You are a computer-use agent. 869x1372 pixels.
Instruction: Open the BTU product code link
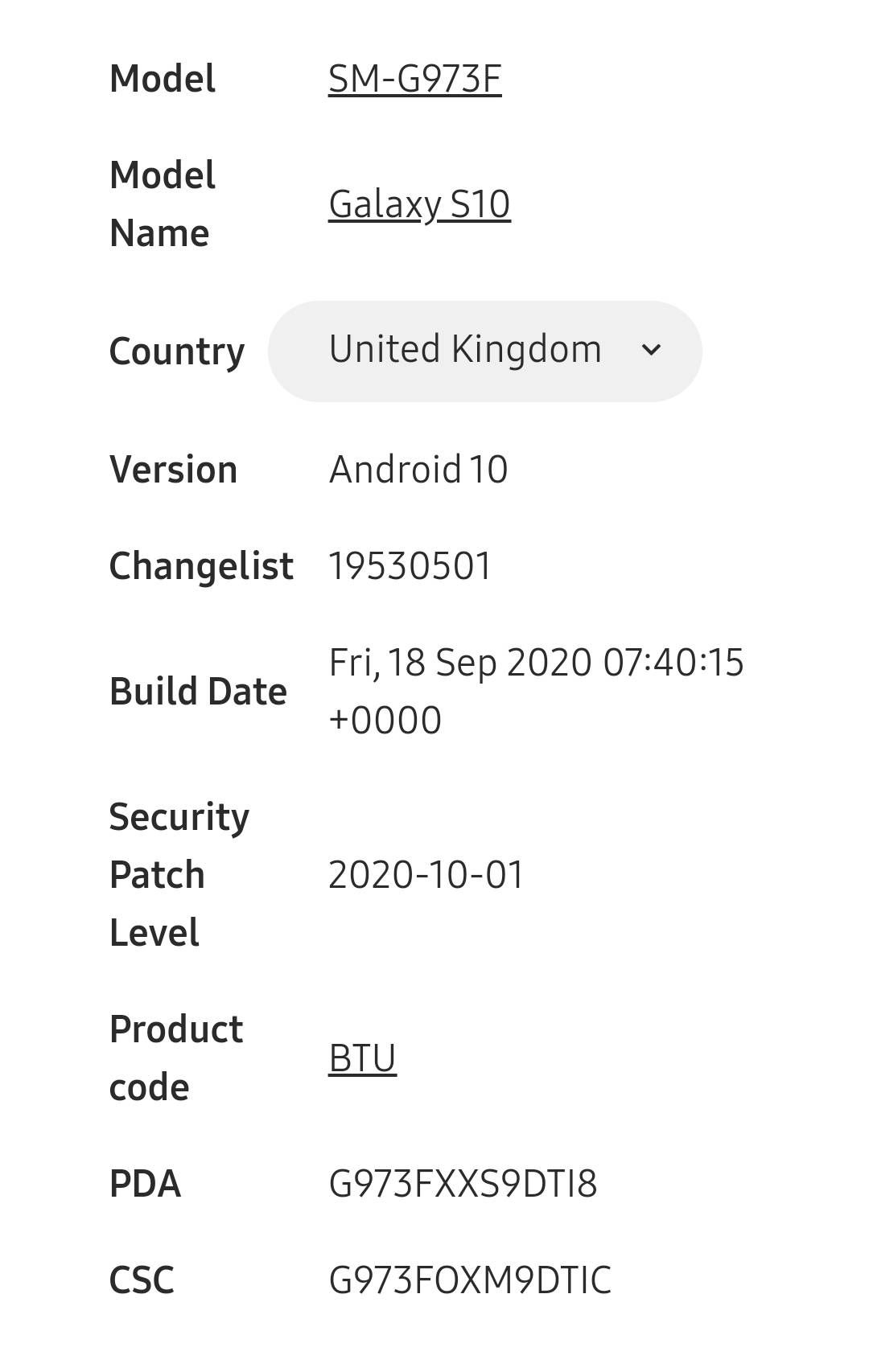(x=362, y=1058)
